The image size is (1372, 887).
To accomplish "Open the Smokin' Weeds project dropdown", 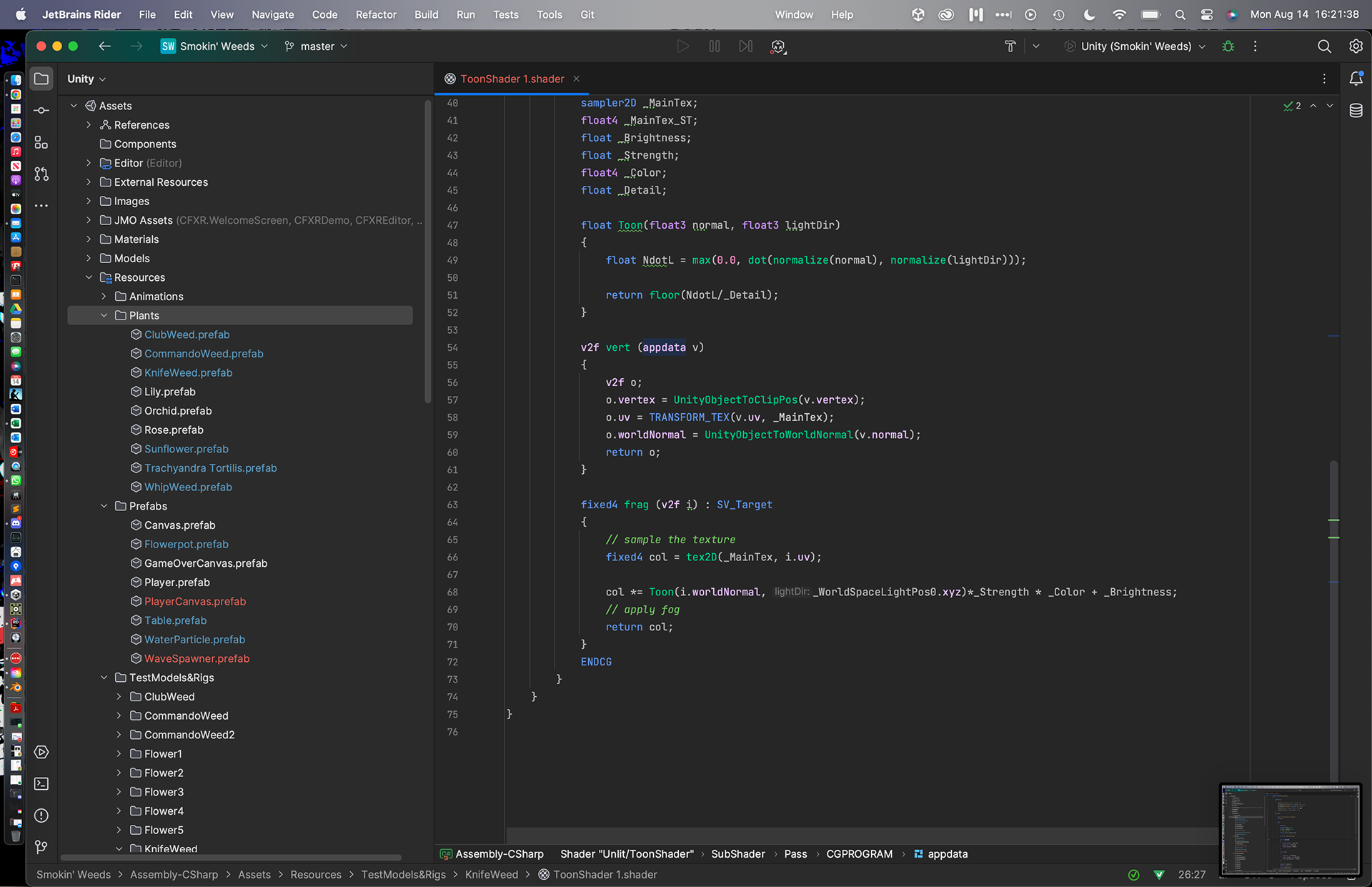I will tap(214, 46).
